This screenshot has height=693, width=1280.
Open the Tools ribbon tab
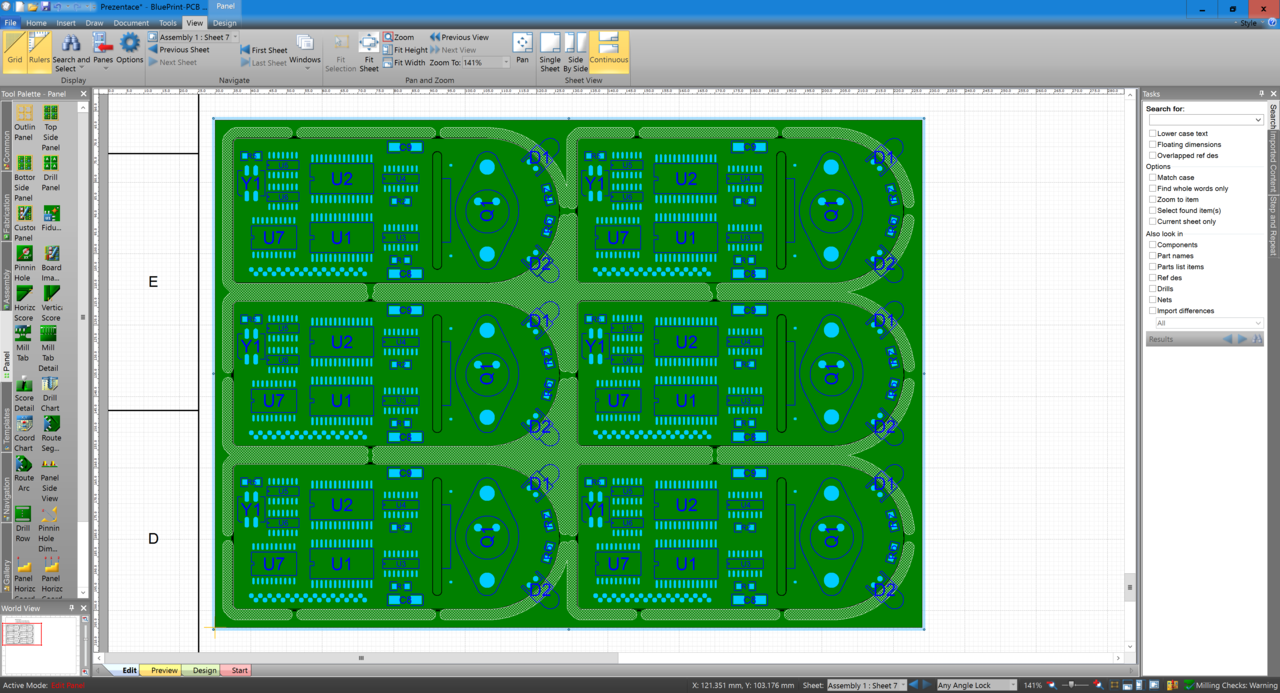click(168, 23)
